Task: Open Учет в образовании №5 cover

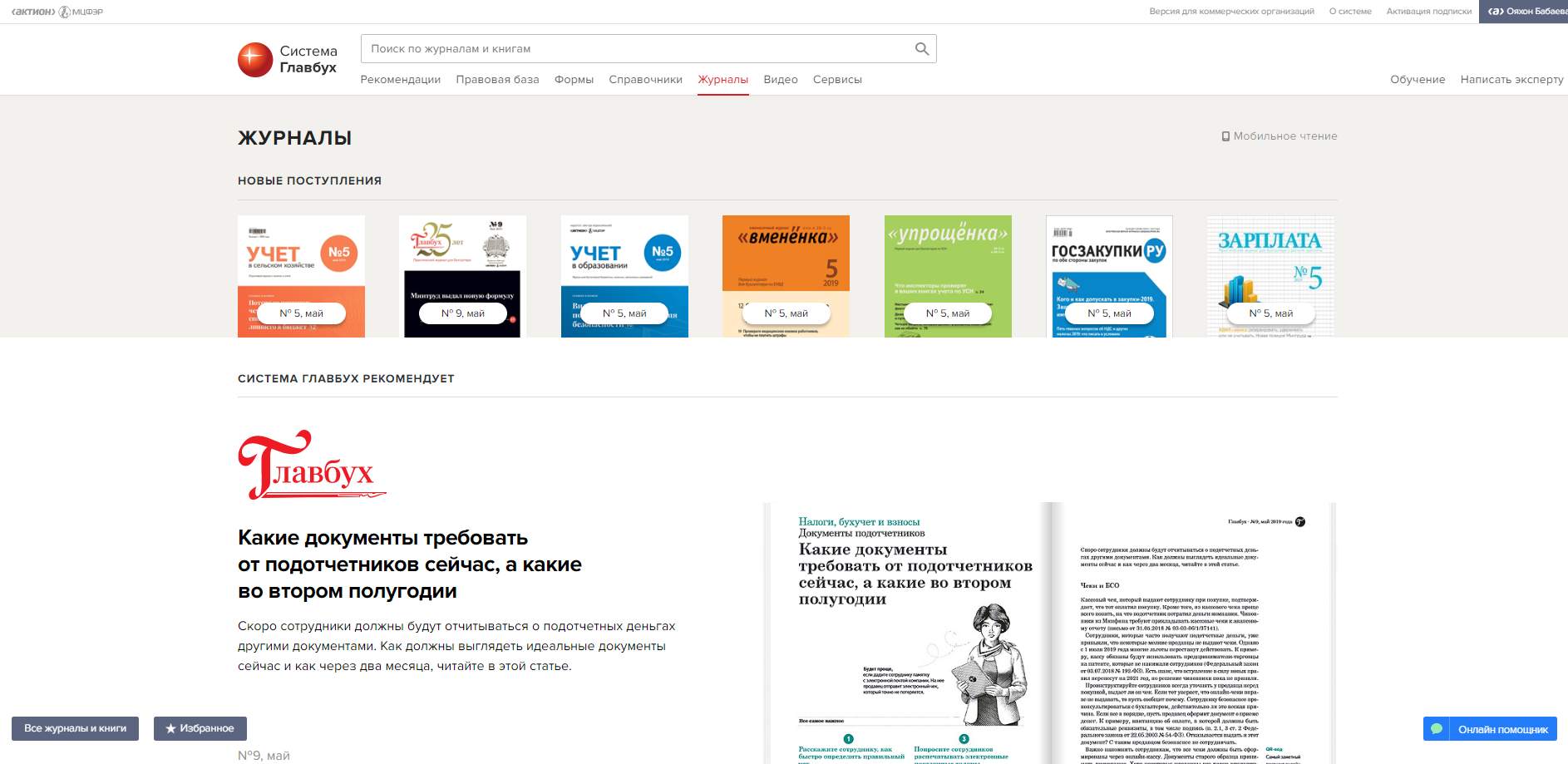Action: (624, 276)
